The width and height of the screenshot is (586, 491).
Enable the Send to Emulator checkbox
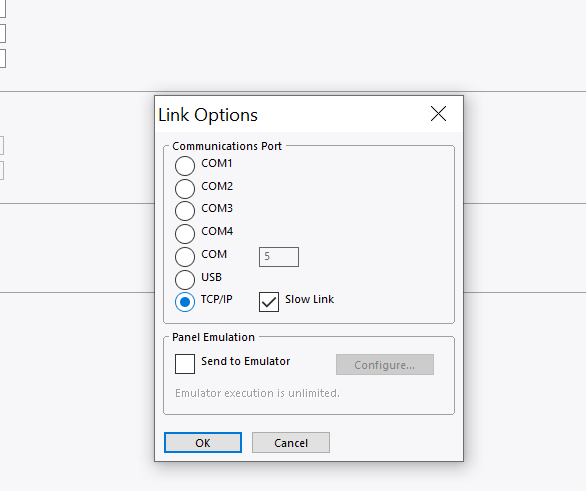pos(185,364)
